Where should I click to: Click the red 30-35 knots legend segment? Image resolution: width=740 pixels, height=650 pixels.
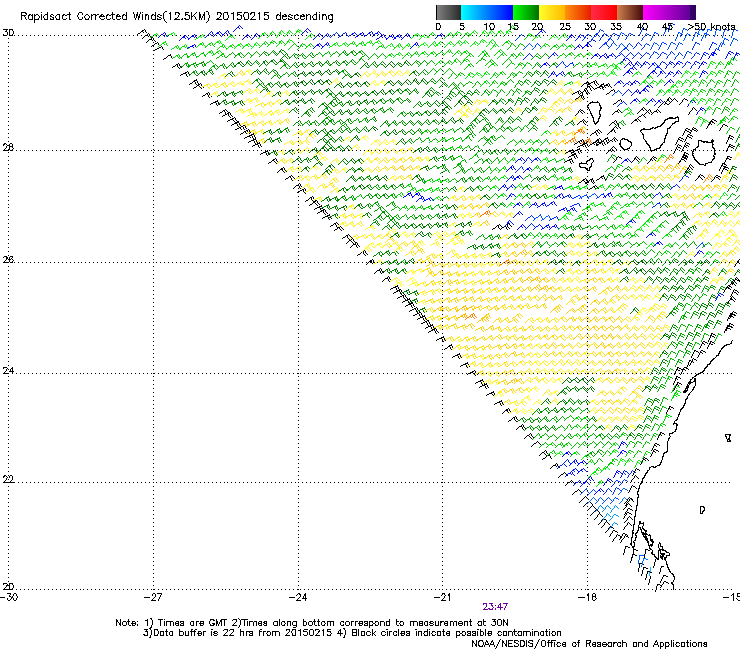pos(604,12)
